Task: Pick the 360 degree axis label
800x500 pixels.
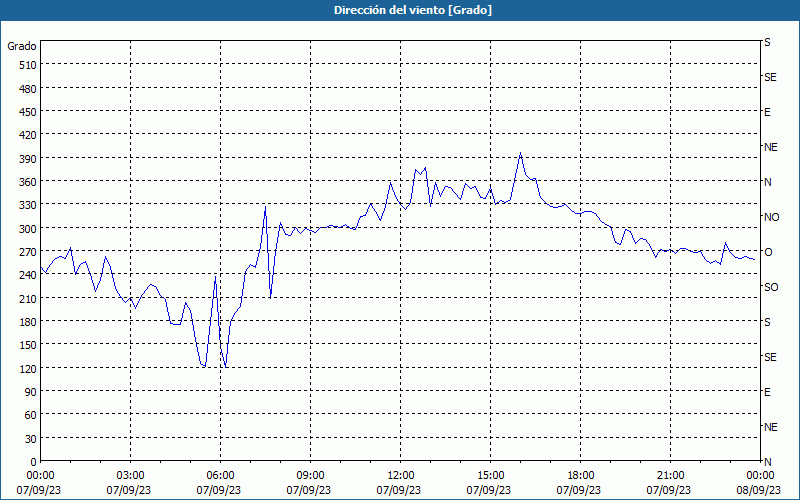Action: pyautogui.click(x=29, y=182)
